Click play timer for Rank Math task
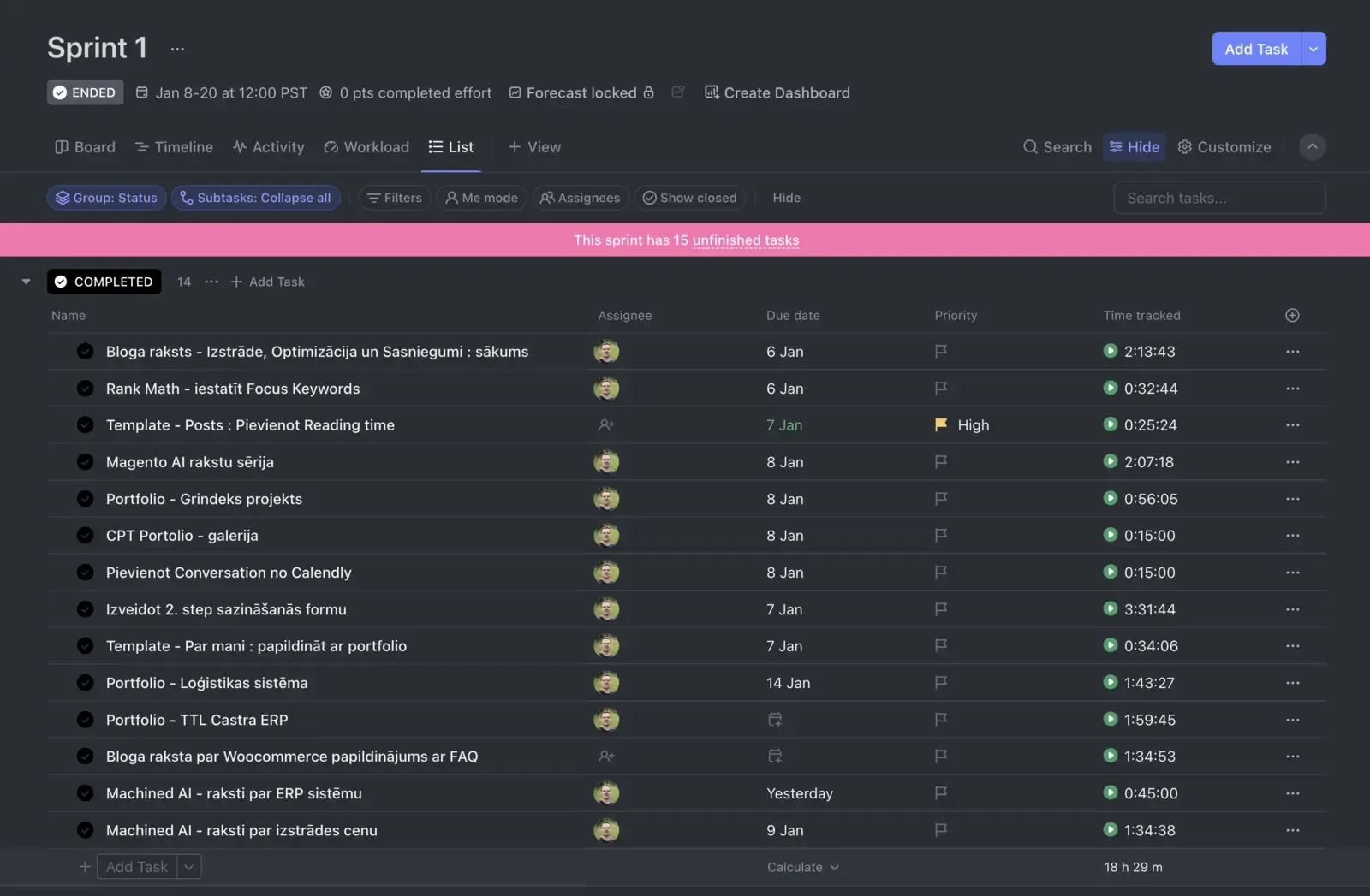Image resolution: width=1370 pixels, height=896 pixels. coord(1111,388)
